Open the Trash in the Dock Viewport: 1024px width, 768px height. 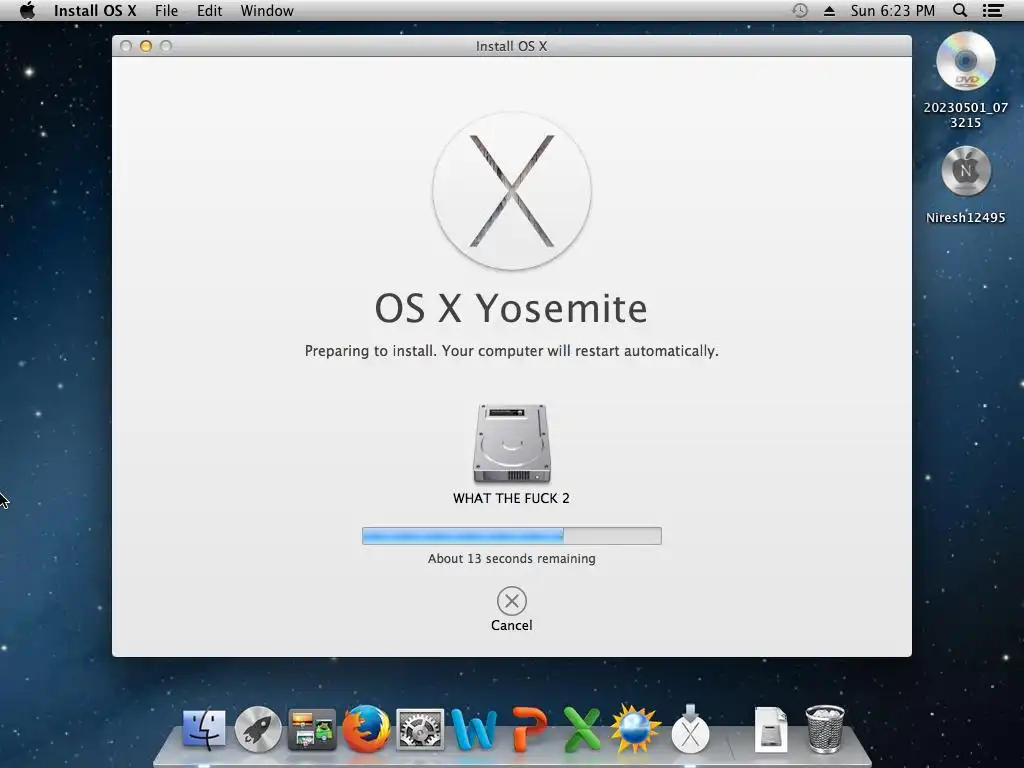pos(825,729)
